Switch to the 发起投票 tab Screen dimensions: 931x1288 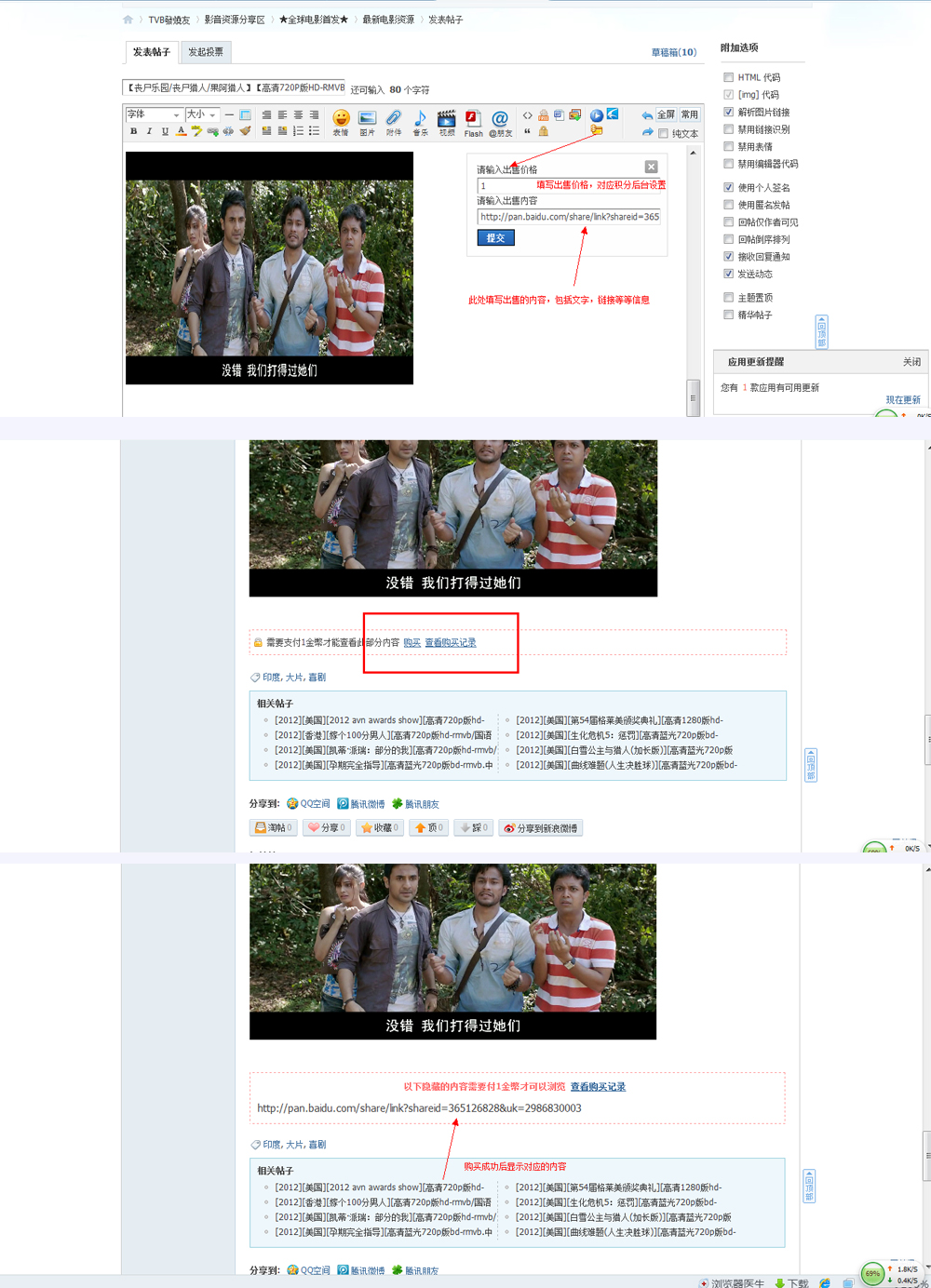206,52
